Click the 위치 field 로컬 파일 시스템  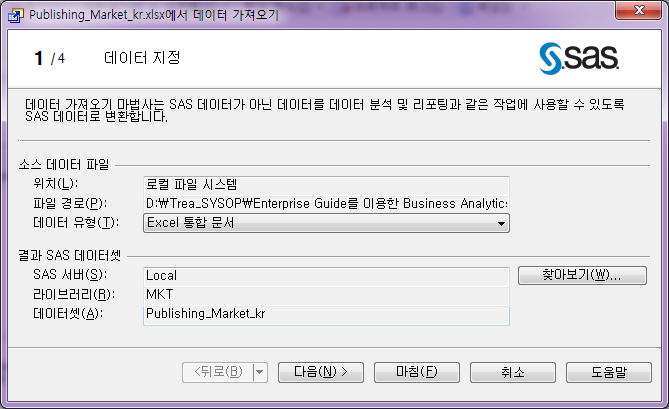(326, 185)
